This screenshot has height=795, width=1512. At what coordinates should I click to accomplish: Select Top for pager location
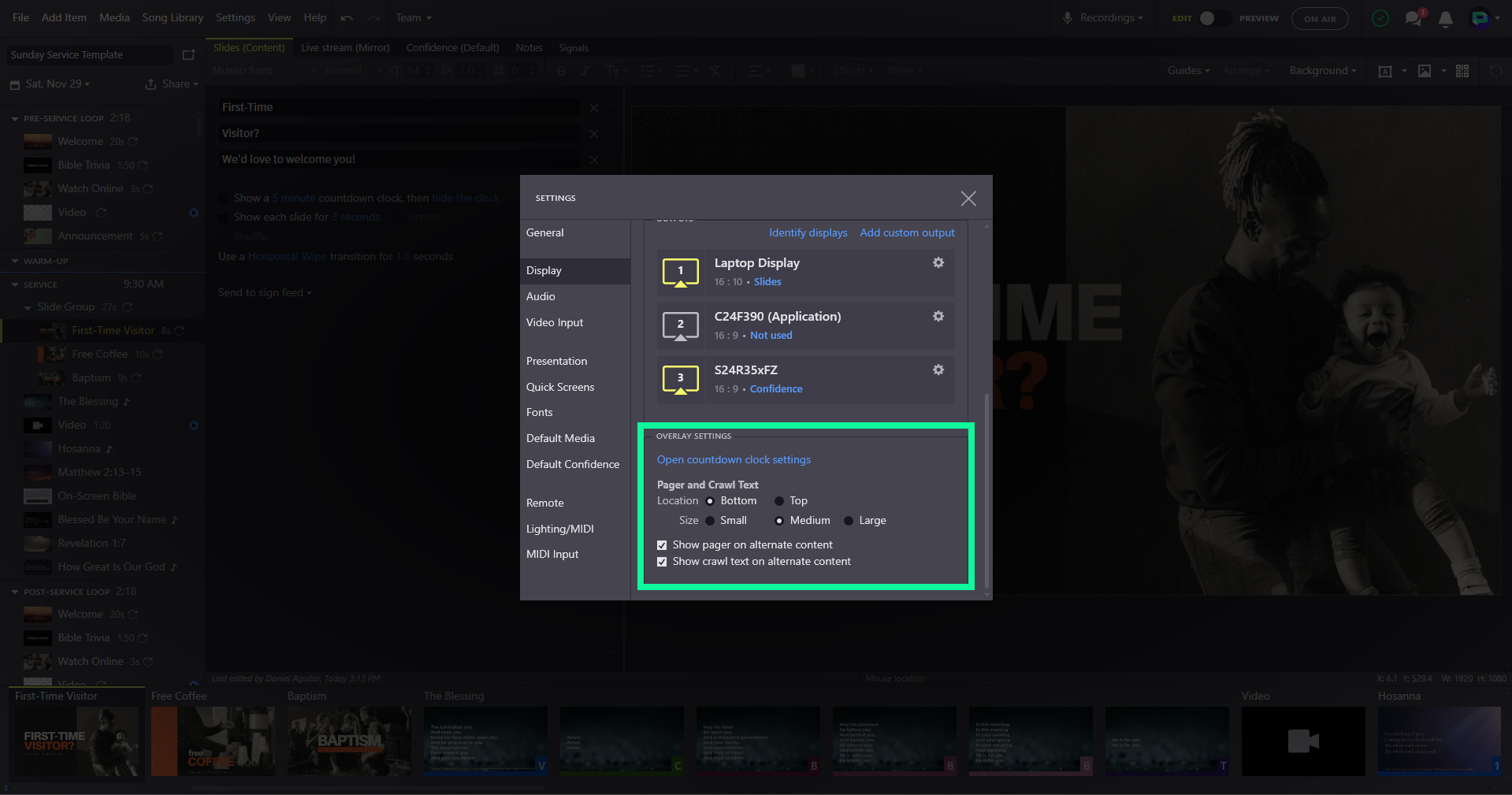click(779, 501)
